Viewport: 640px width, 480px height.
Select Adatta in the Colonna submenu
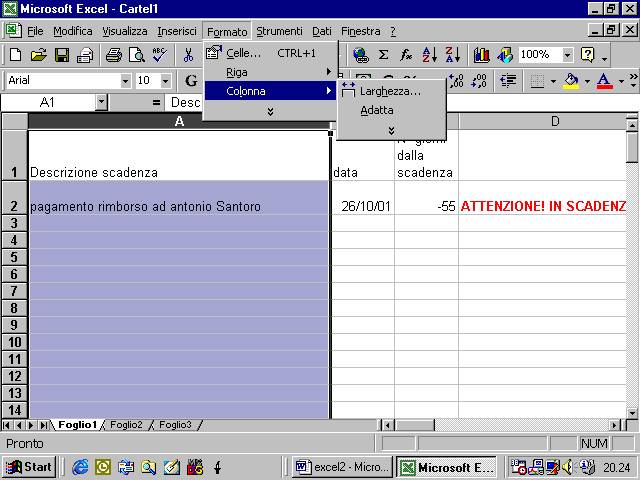click(x=391, y=110)
